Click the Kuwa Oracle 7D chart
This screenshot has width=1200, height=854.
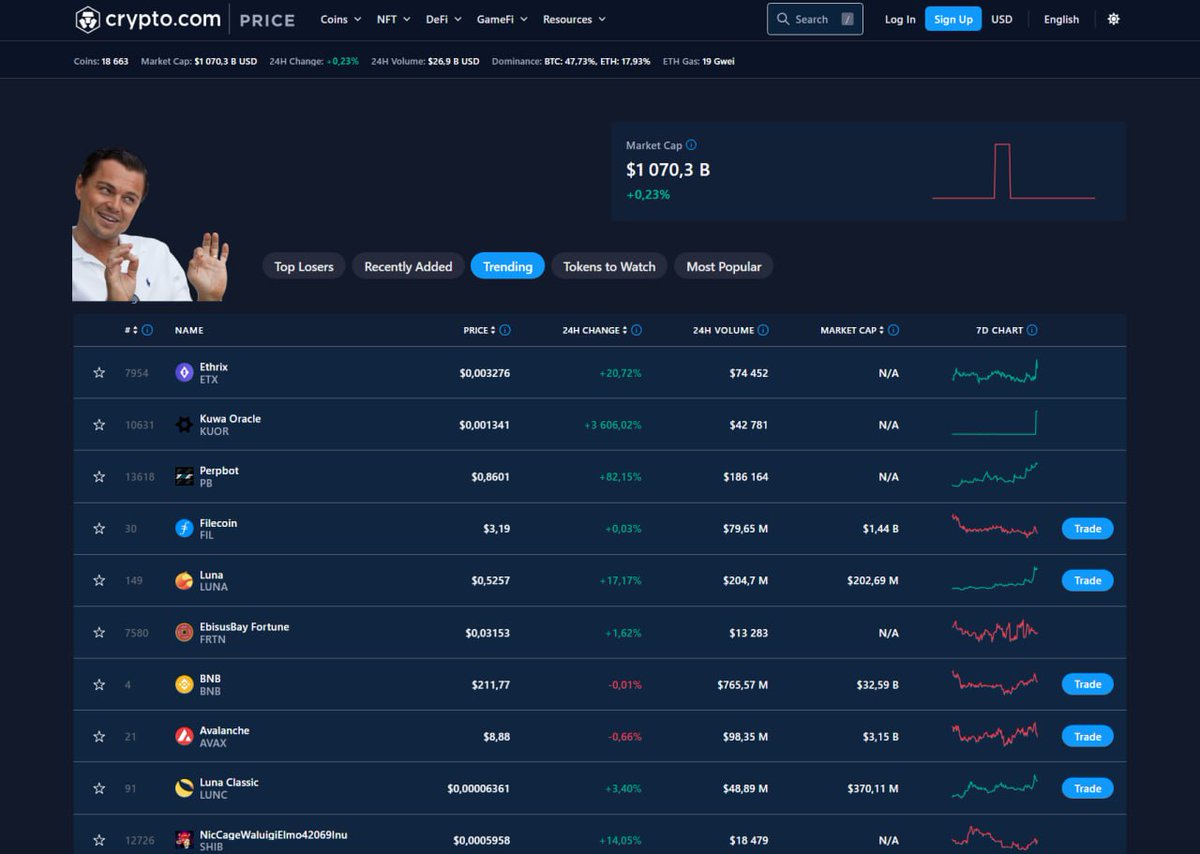tap(995, 423)
